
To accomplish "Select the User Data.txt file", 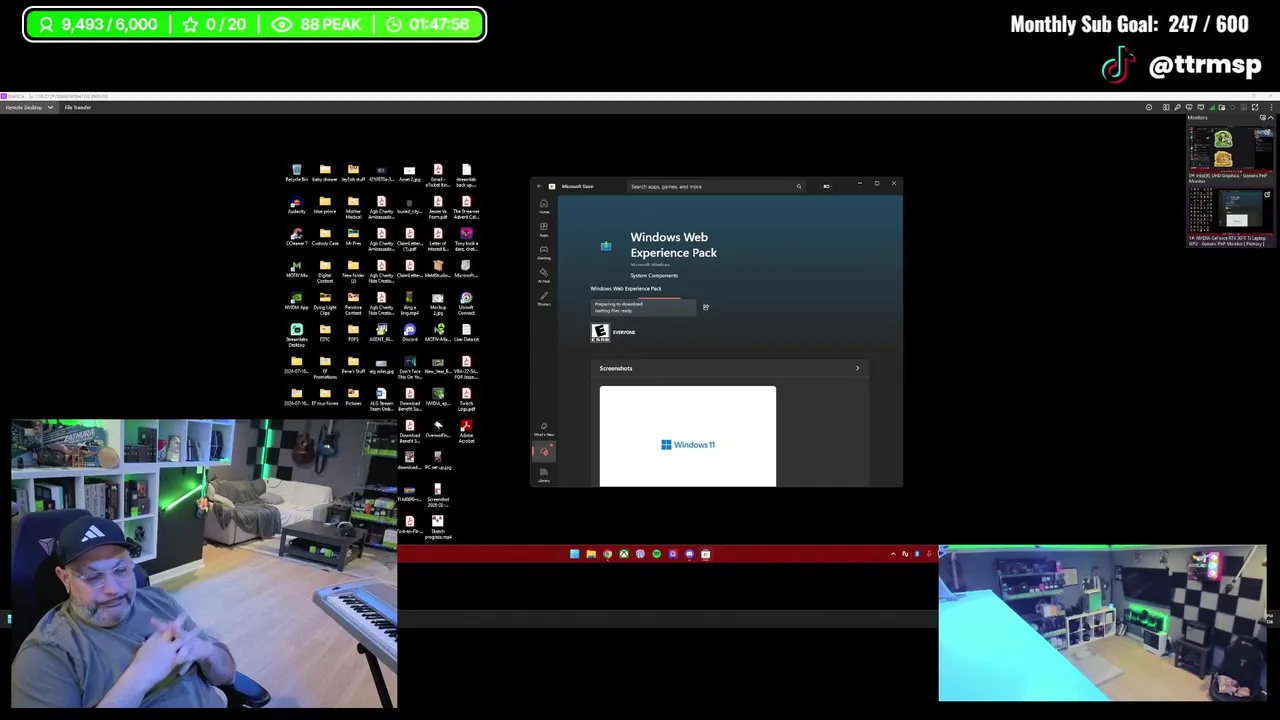I will (466, 333).
